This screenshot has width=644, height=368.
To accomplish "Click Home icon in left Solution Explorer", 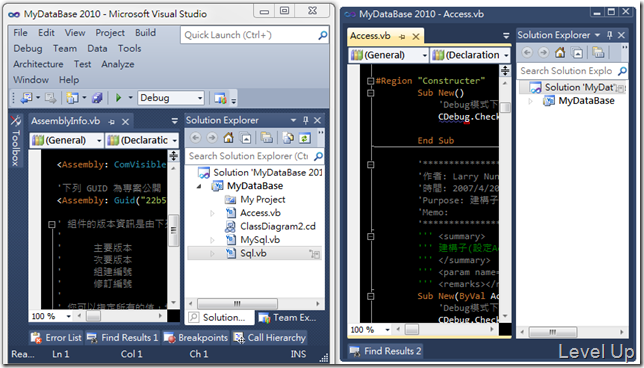I will pyautogui.click(x=228, y=138).
